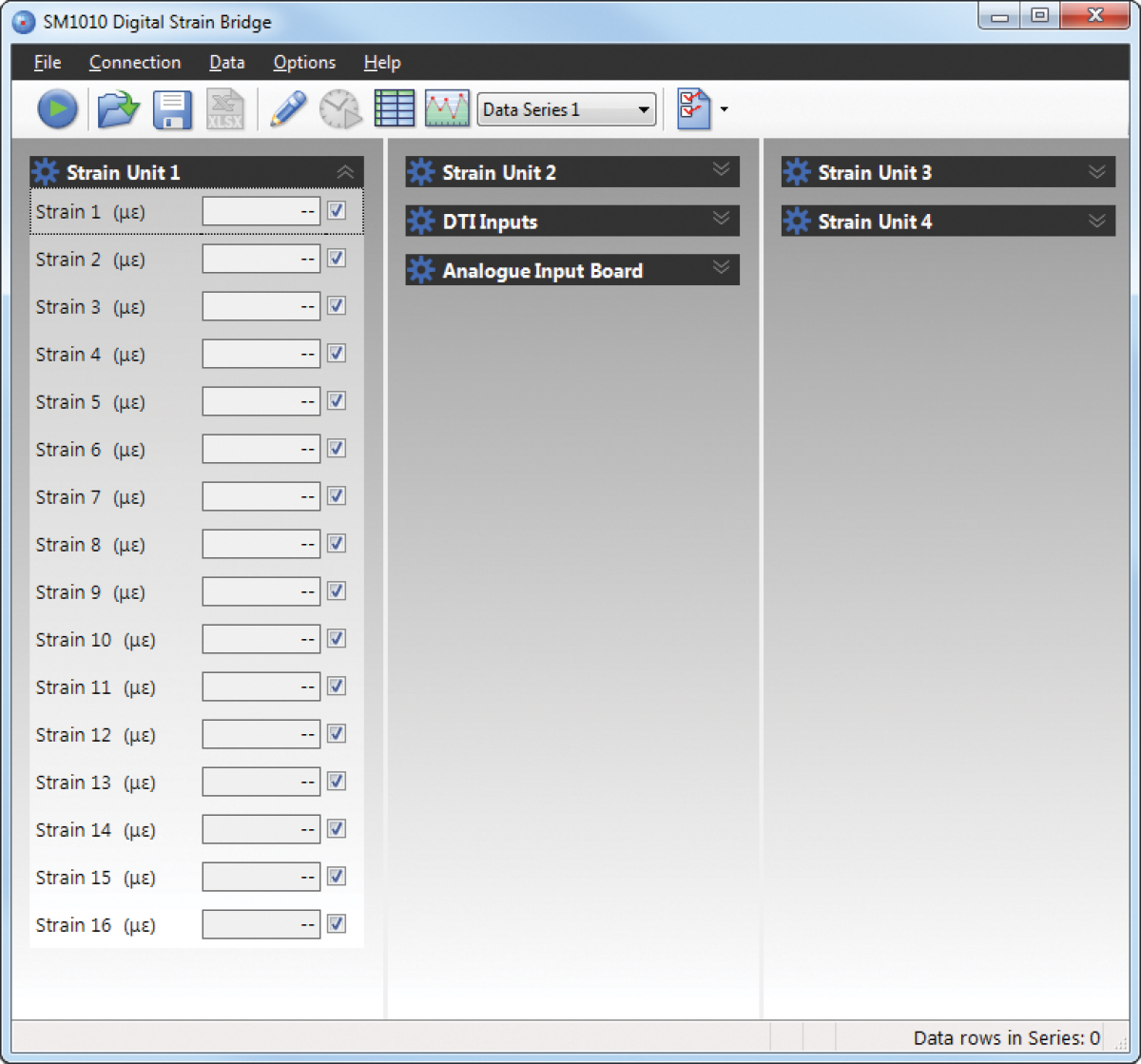
Task: Expand the Analogue Input Board chevron
Action: tap(721, 268)
